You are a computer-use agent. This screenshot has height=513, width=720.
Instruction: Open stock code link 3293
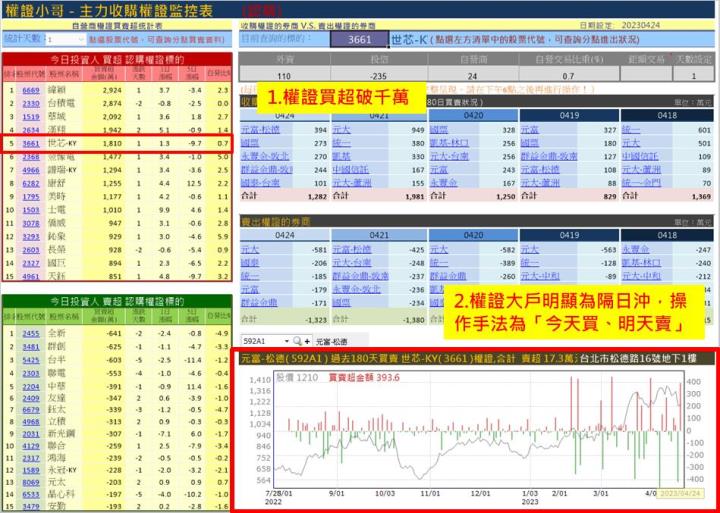tap(31, 237)
